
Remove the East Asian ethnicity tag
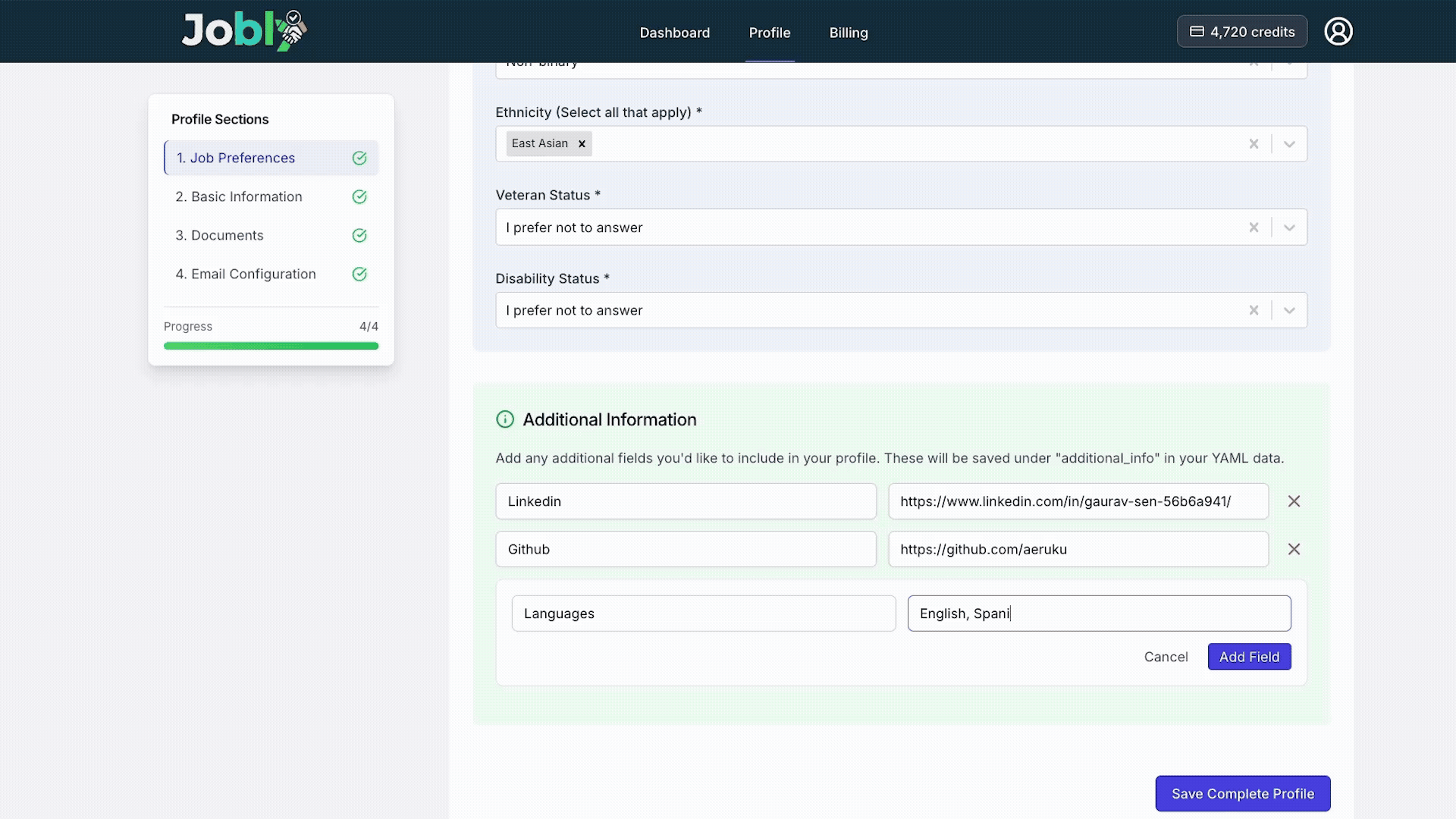click(x=582, y=144)
